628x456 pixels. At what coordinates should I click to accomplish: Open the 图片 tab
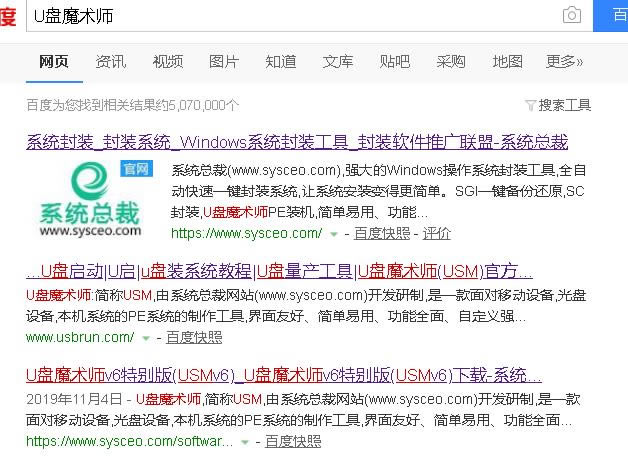click(224, 62)
